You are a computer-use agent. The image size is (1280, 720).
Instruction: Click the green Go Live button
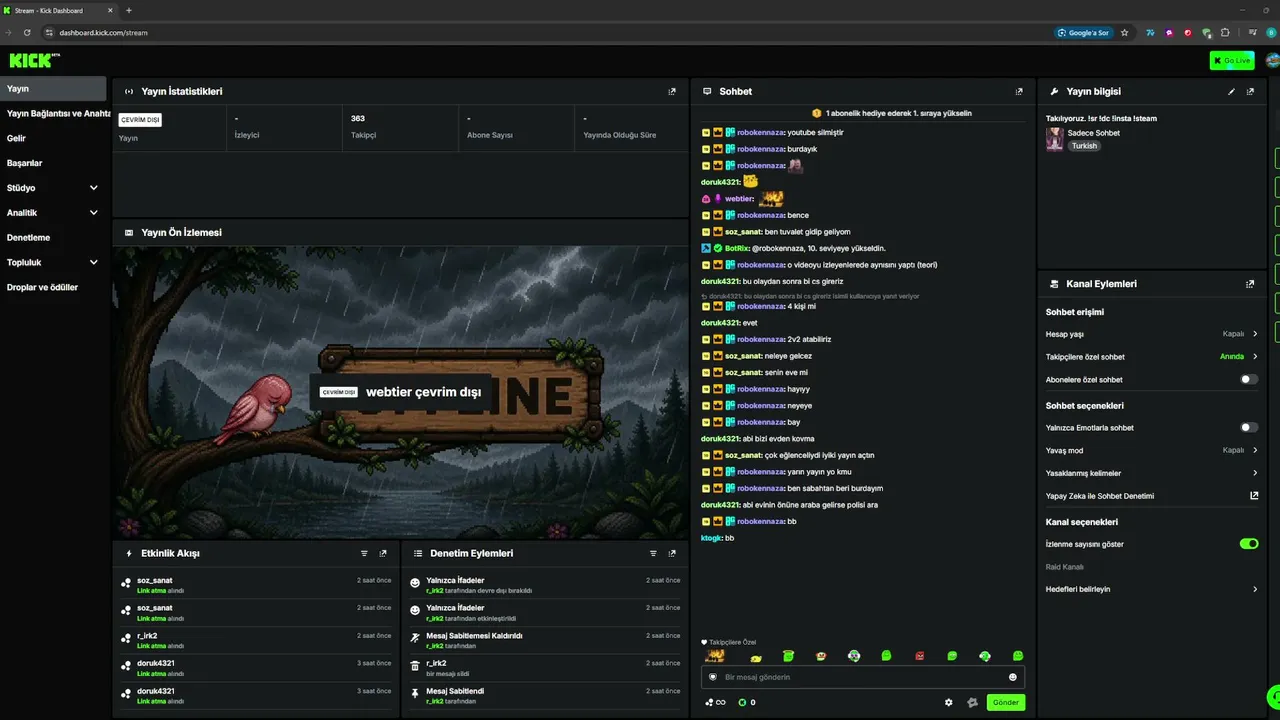tap(1231, 60)
